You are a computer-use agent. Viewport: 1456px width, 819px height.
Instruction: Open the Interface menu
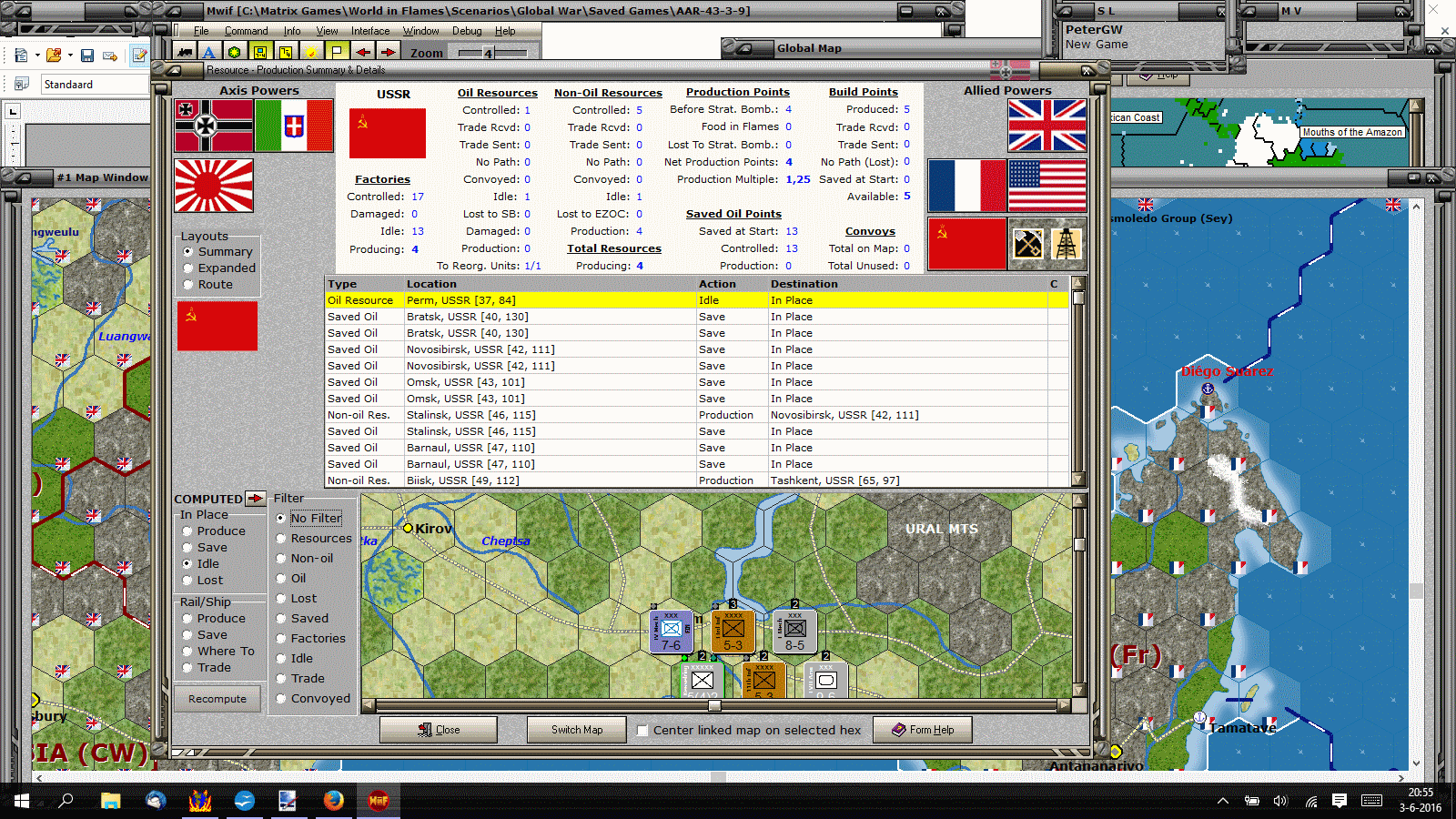370,31
